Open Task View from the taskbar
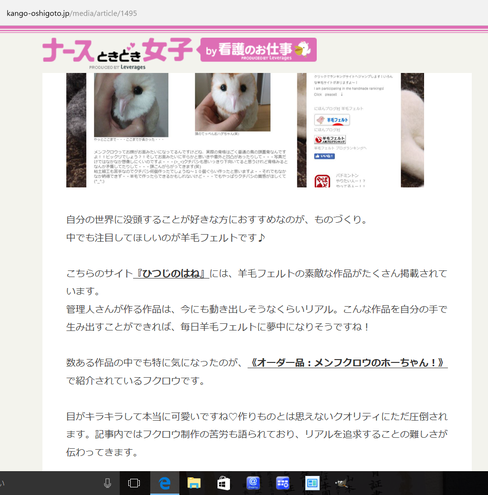The width and height of the screenshot is (488, 495). 134,483
